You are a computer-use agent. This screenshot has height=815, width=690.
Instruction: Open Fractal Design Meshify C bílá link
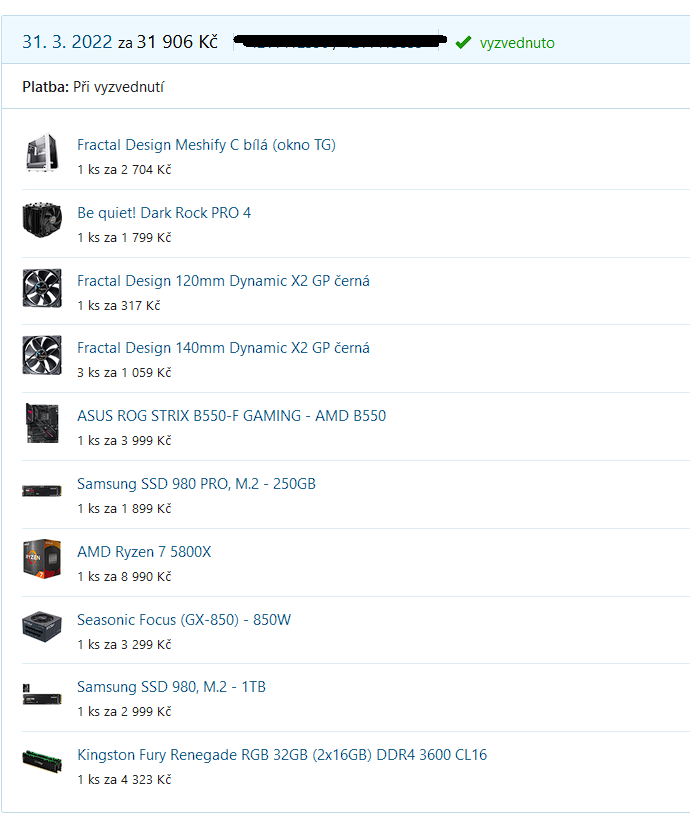(206, 144)
